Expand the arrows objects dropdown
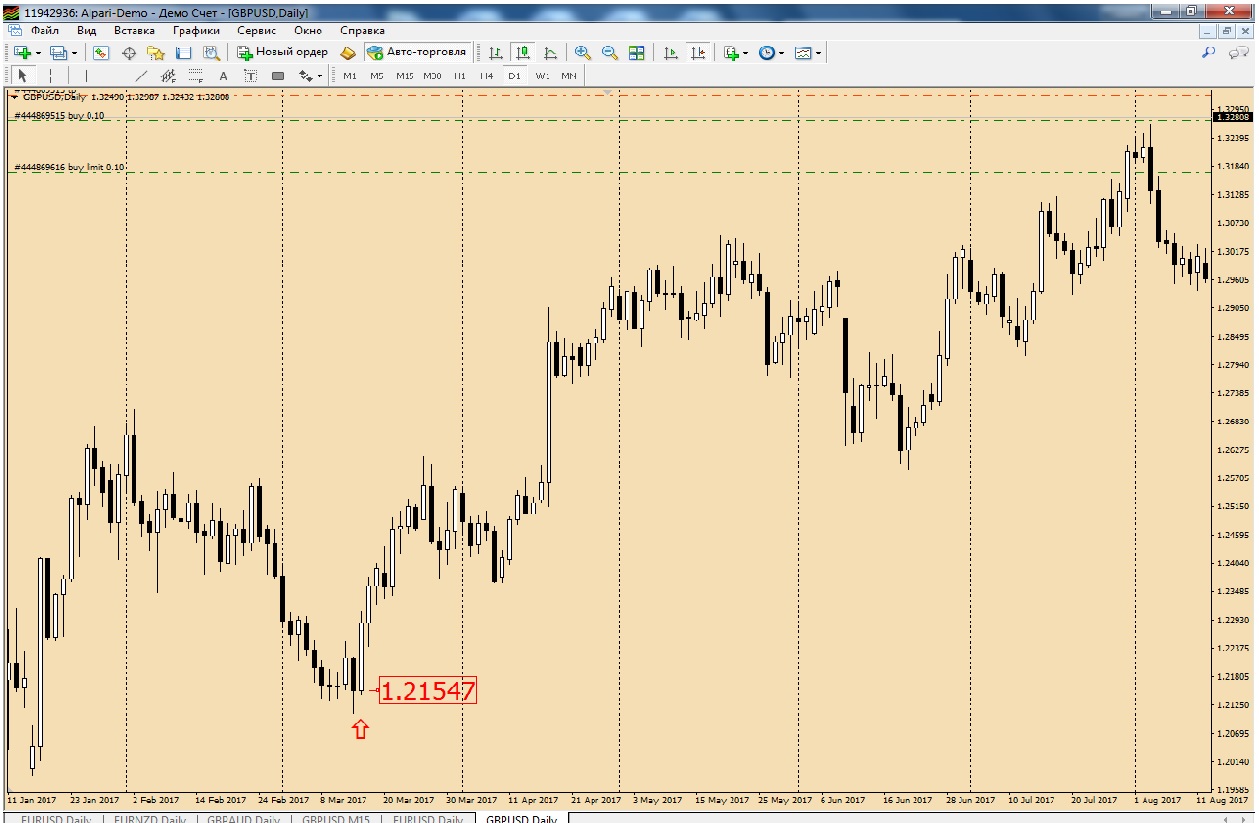Viewport: 1259px width, 823px height. tap(320, 75)
